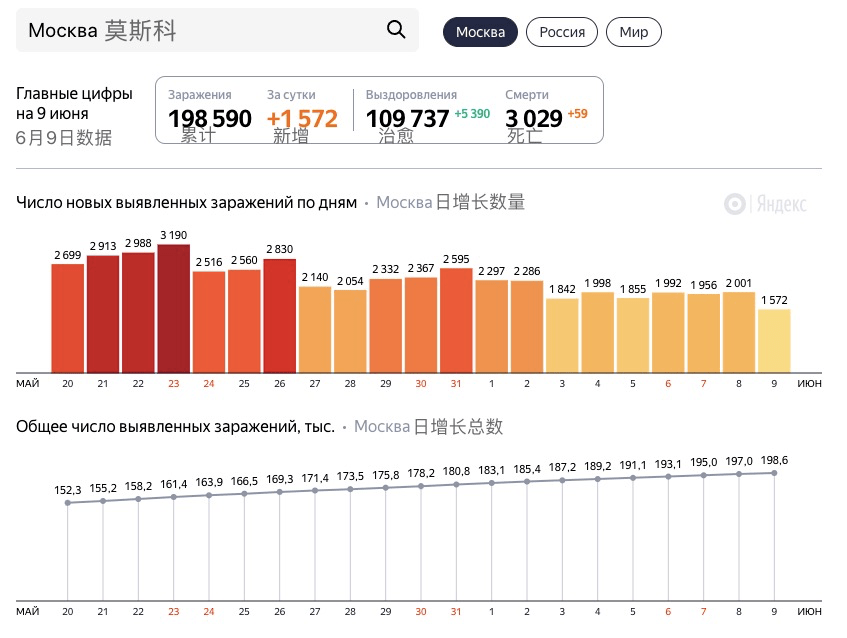Viewport: 847px width, 638px height.
Task: Click the deaths value 3 029
Action: (x=534, y=118)
